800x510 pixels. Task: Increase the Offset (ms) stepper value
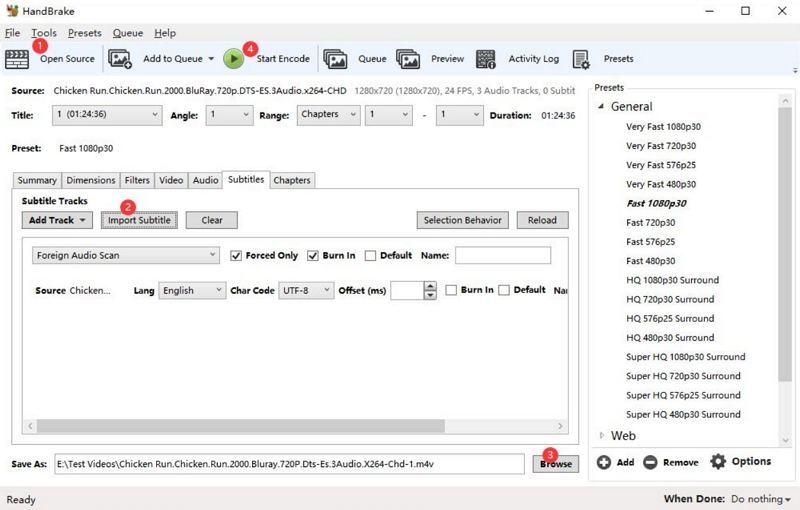[x=431, y=286]
